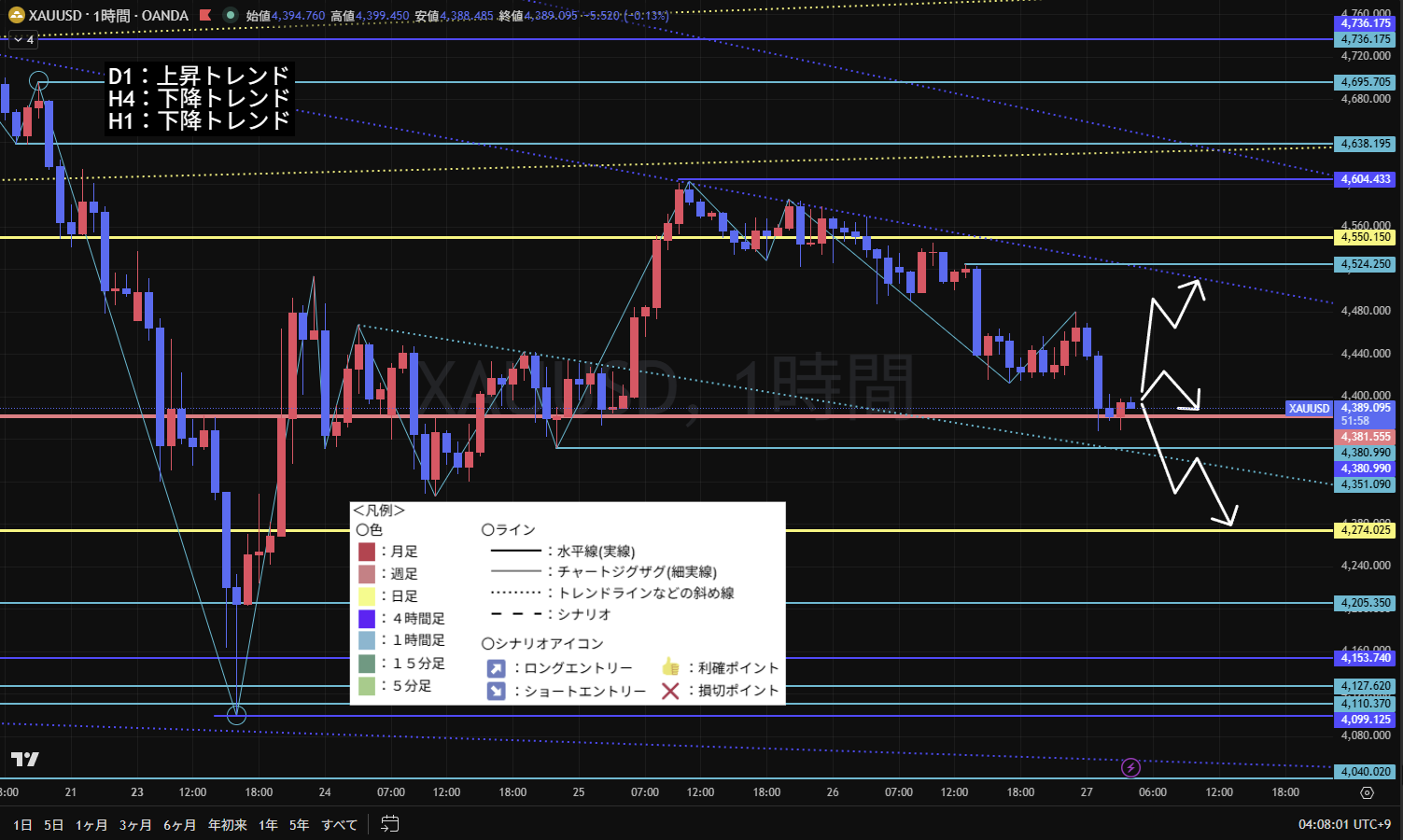This screenshot has width=1403, height=840.
Task: Click the XAUUSD current price label 4,389.095
Action: (x=1366, y=408)
